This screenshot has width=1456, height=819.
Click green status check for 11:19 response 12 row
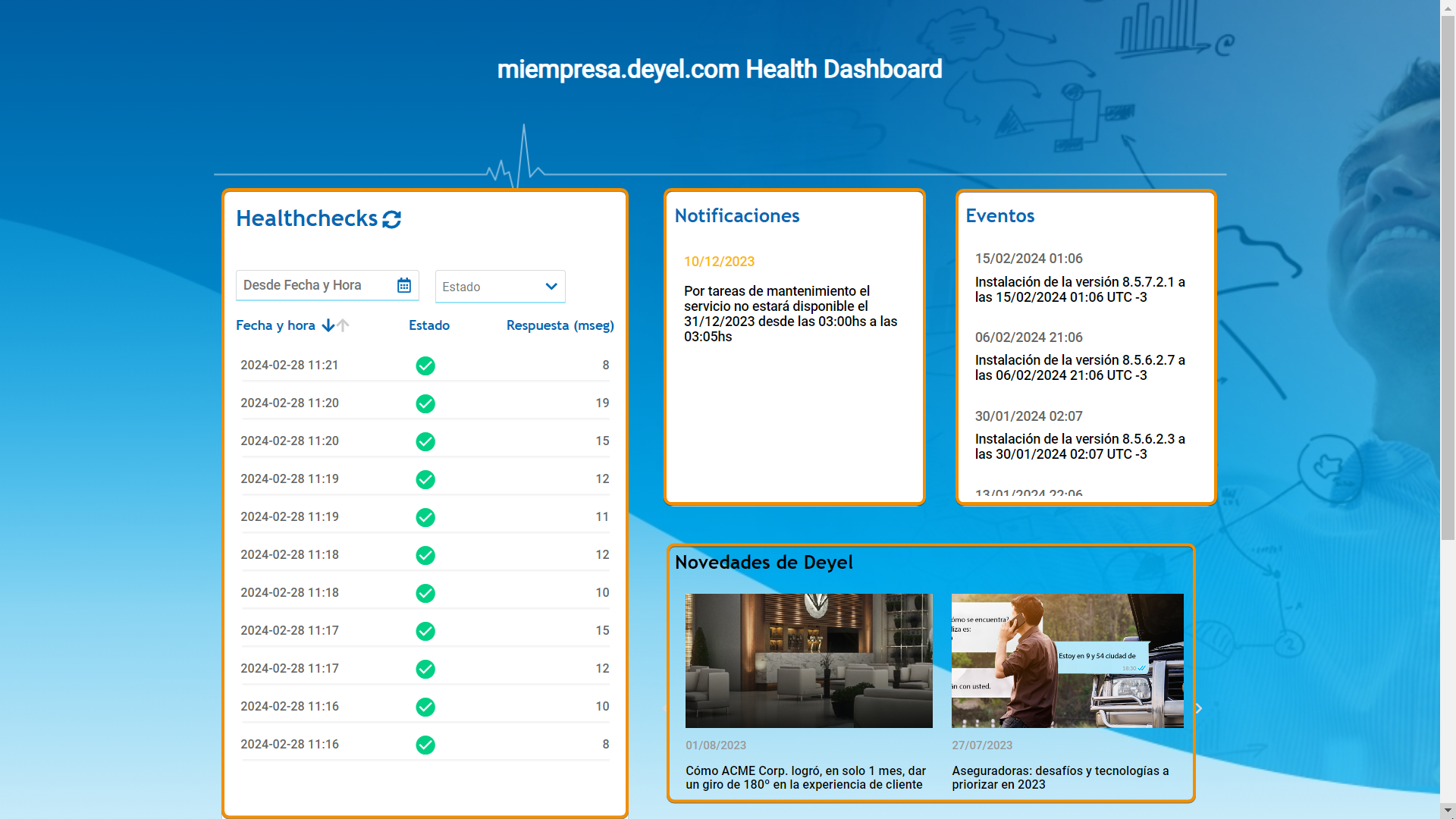tap(425, 479)
